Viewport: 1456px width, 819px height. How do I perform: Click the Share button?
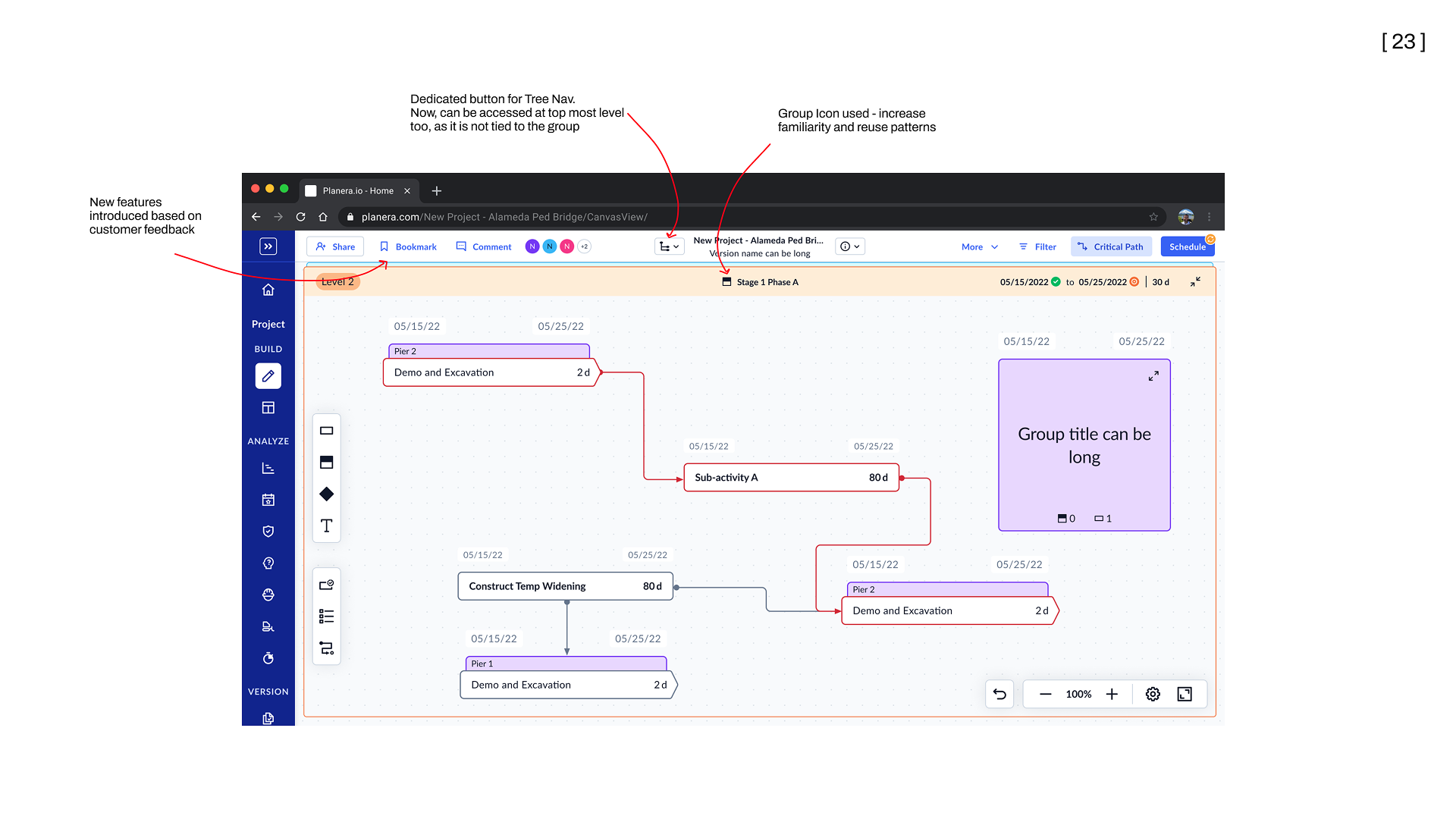(x=335, y=246)
